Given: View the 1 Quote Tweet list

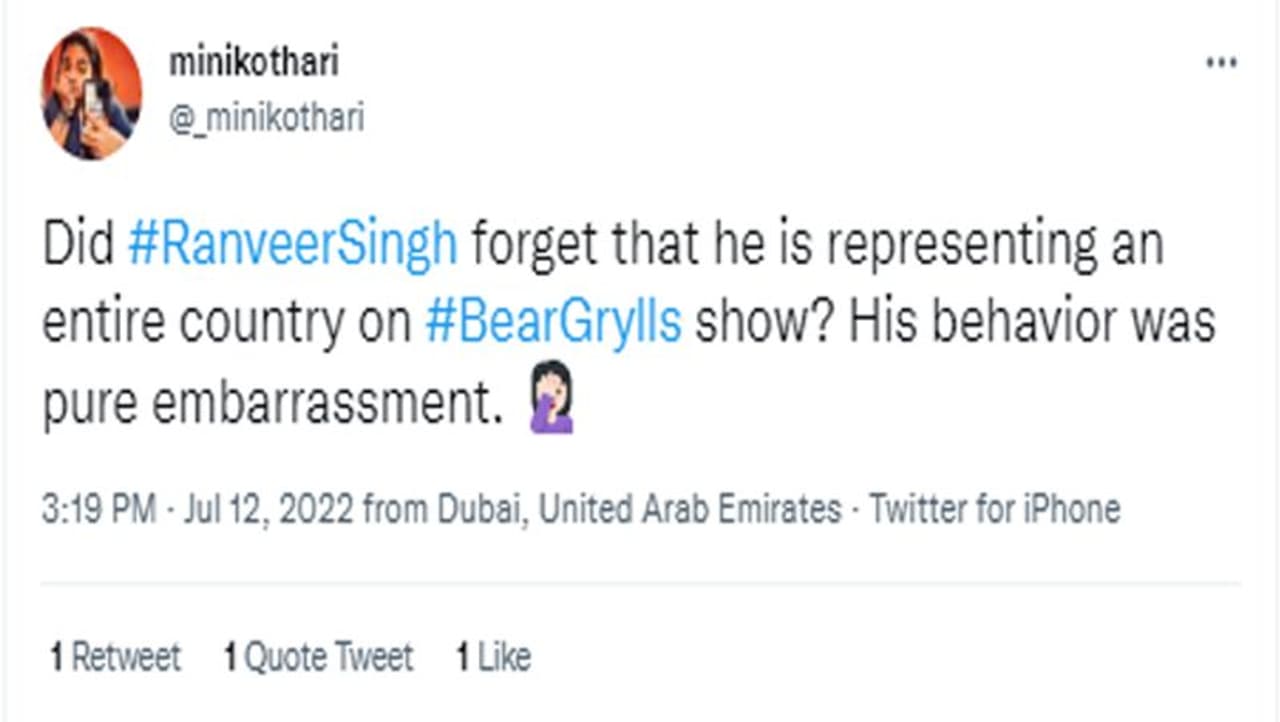Looking at the screenshot, I should tap(319, 657).
